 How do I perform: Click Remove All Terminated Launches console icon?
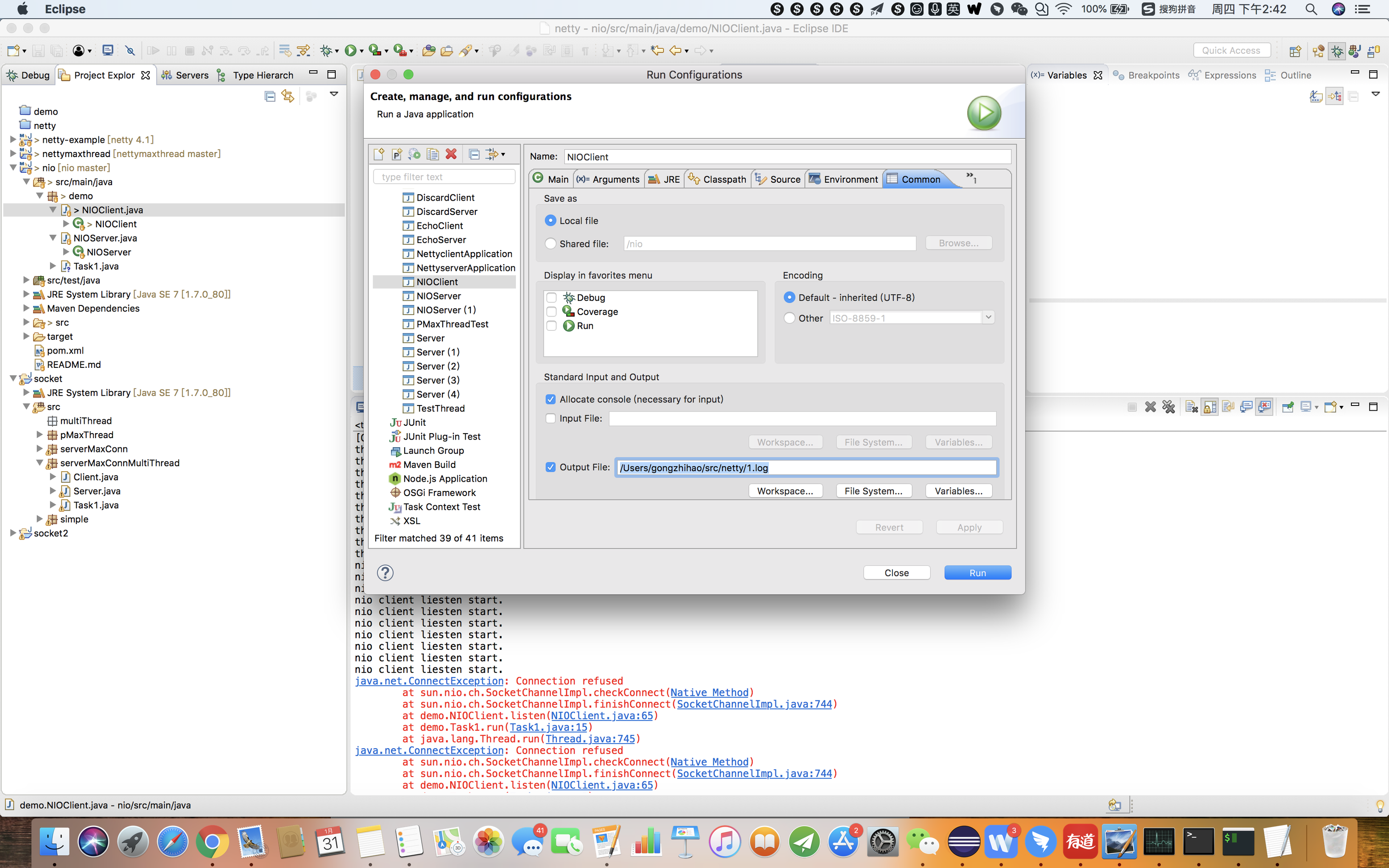click(x=1169, y=407)
